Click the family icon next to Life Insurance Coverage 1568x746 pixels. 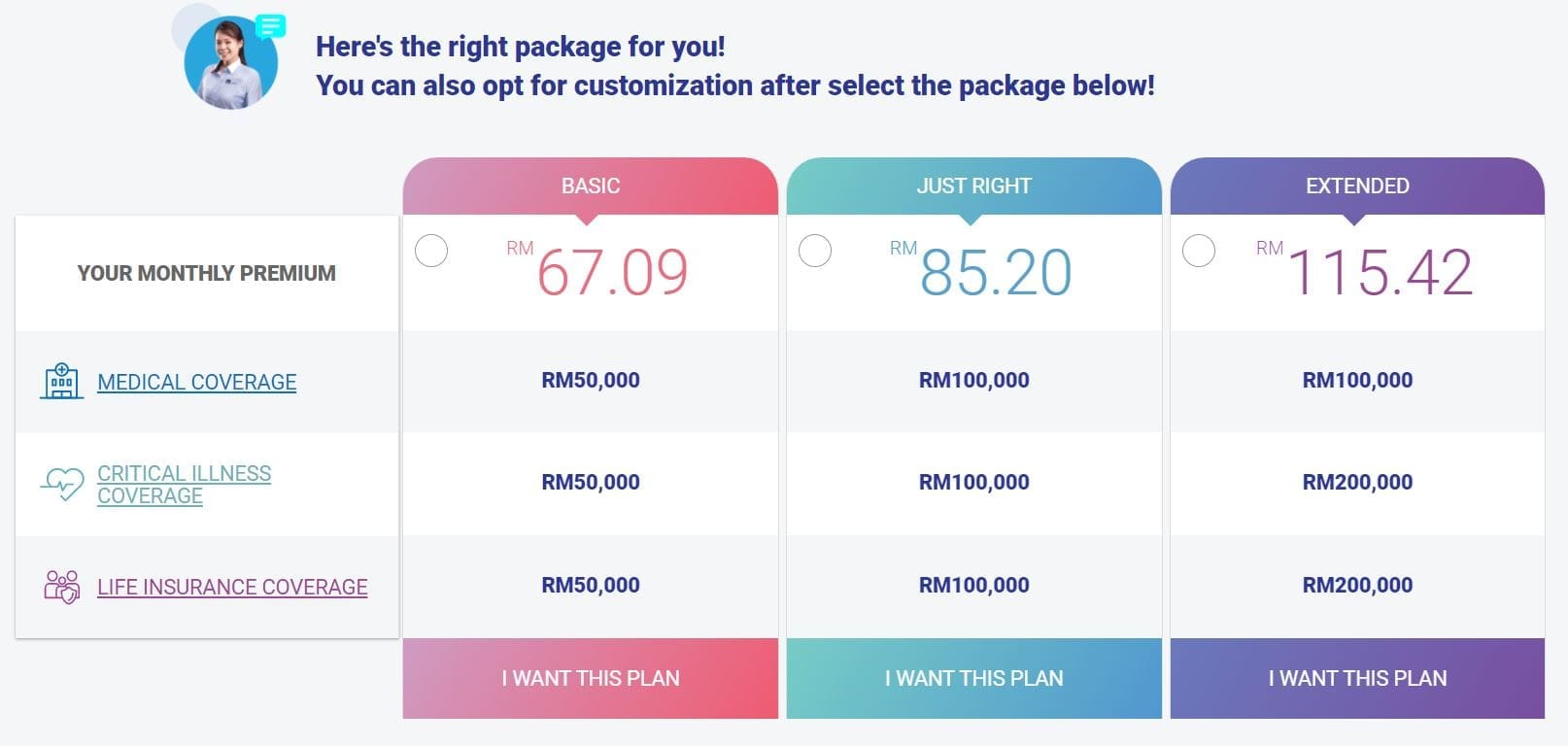[61, 585]
